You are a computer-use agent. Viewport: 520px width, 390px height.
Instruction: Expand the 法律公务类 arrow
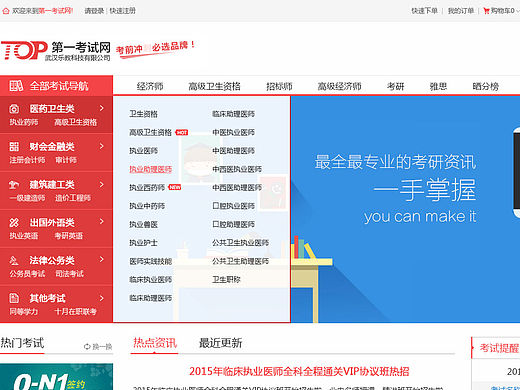tap(102, 260)
